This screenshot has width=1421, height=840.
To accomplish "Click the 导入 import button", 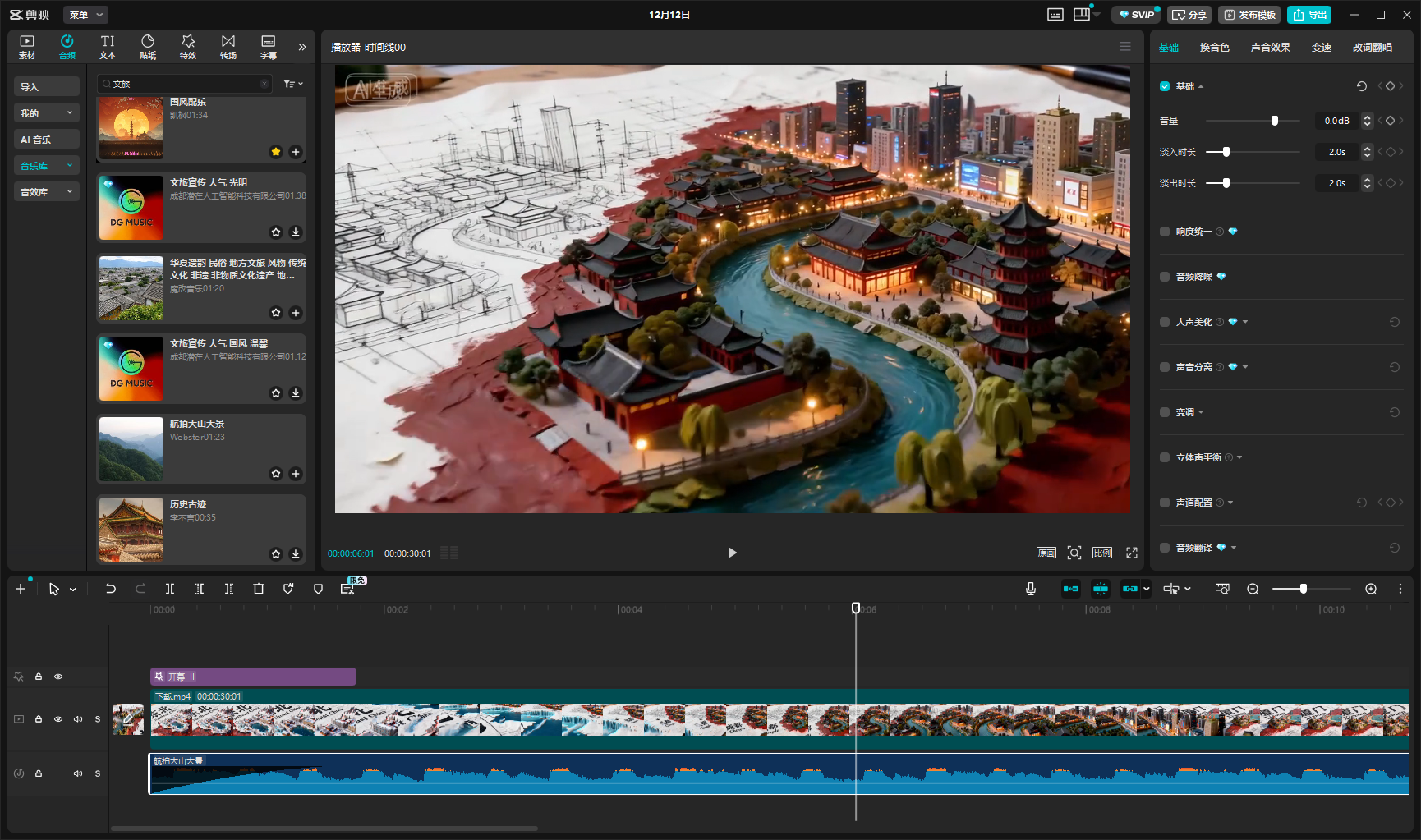I will pyautogui.click(x=46, y=87).
